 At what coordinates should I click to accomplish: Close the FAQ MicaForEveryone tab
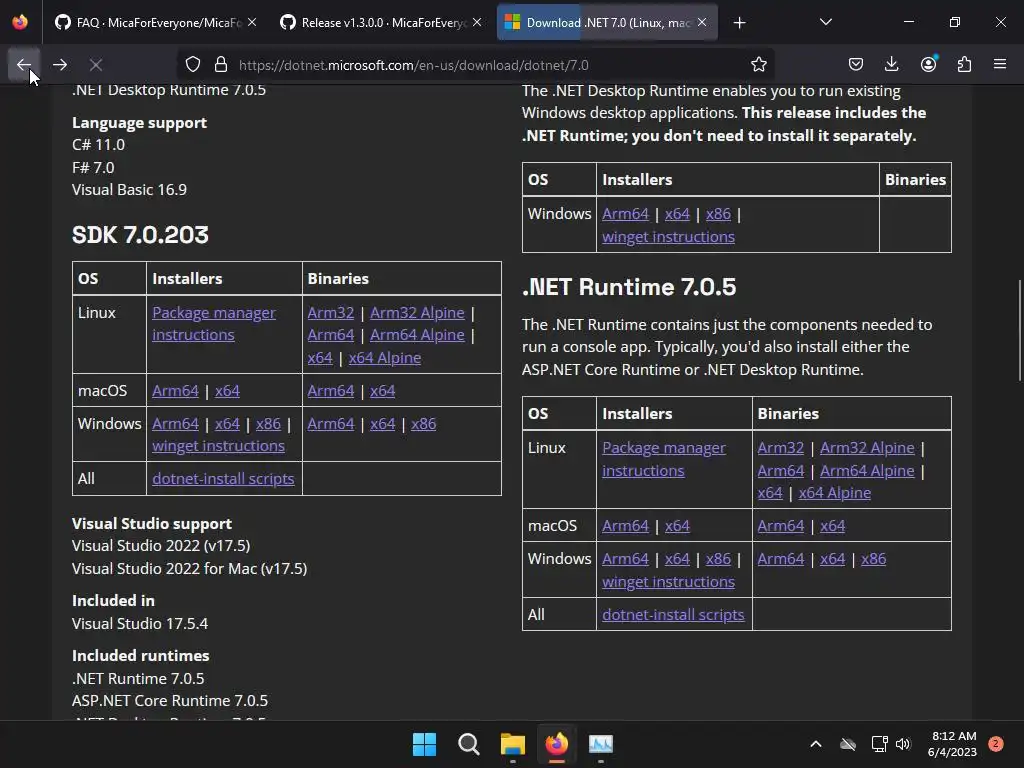pos(252,22)
